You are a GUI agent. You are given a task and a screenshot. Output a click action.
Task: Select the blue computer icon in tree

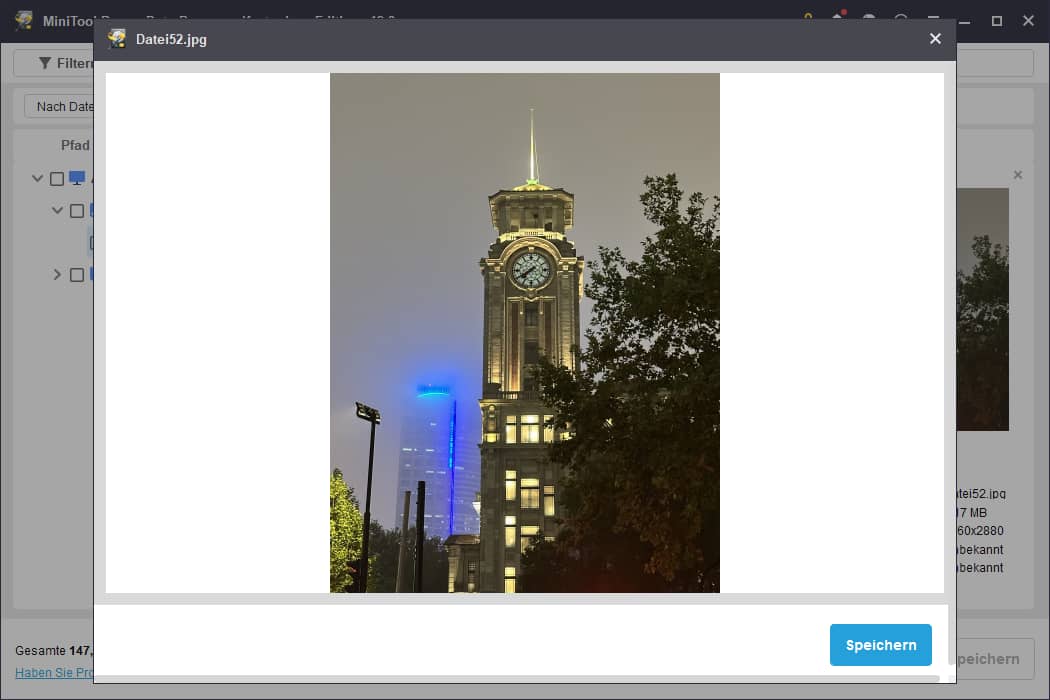77,178
